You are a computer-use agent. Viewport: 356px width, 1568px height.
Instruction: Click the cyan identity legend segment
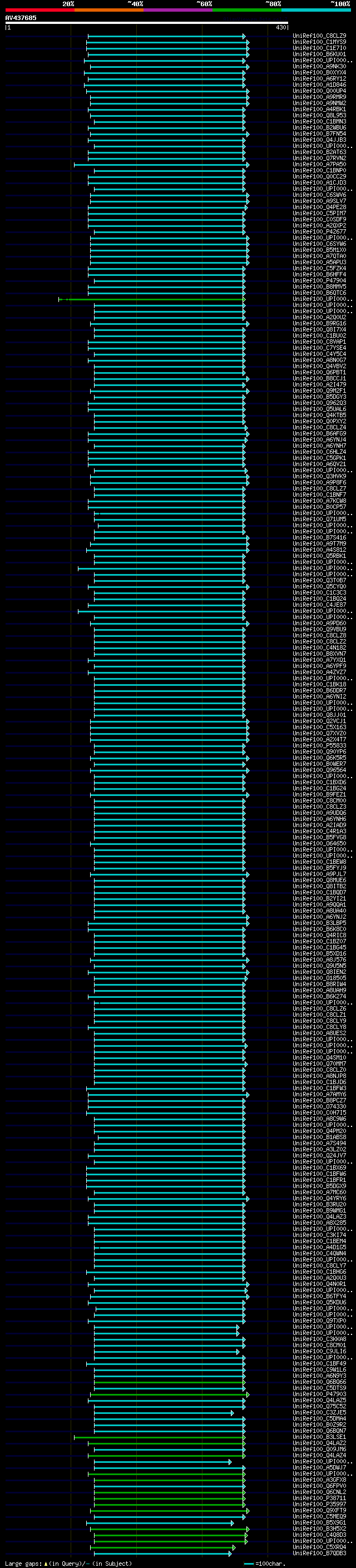coord(317,11)
